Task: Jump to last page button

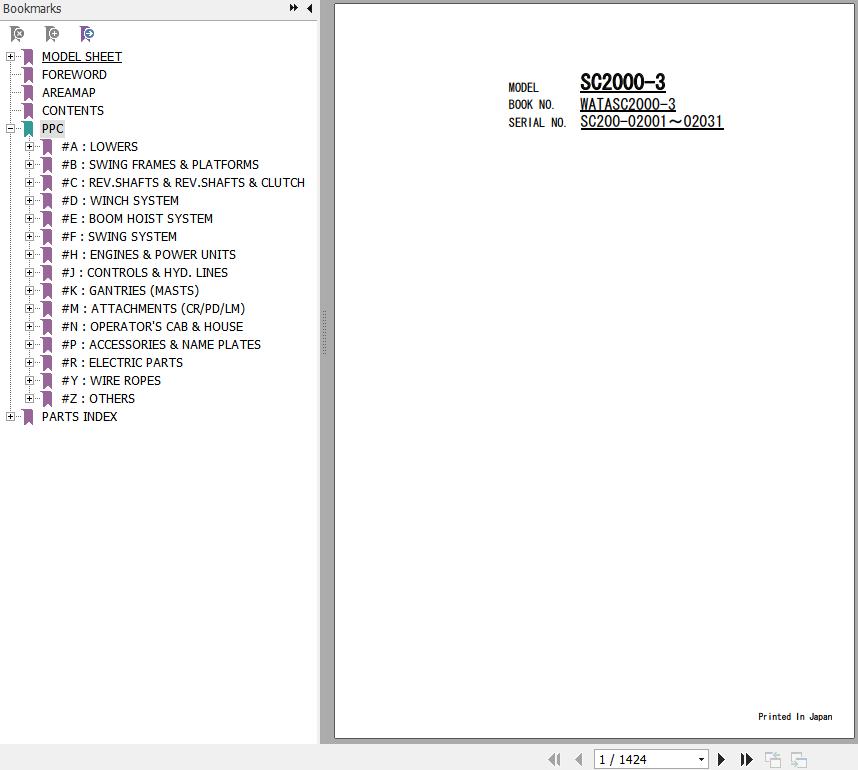Action: (x=746, y=759)
